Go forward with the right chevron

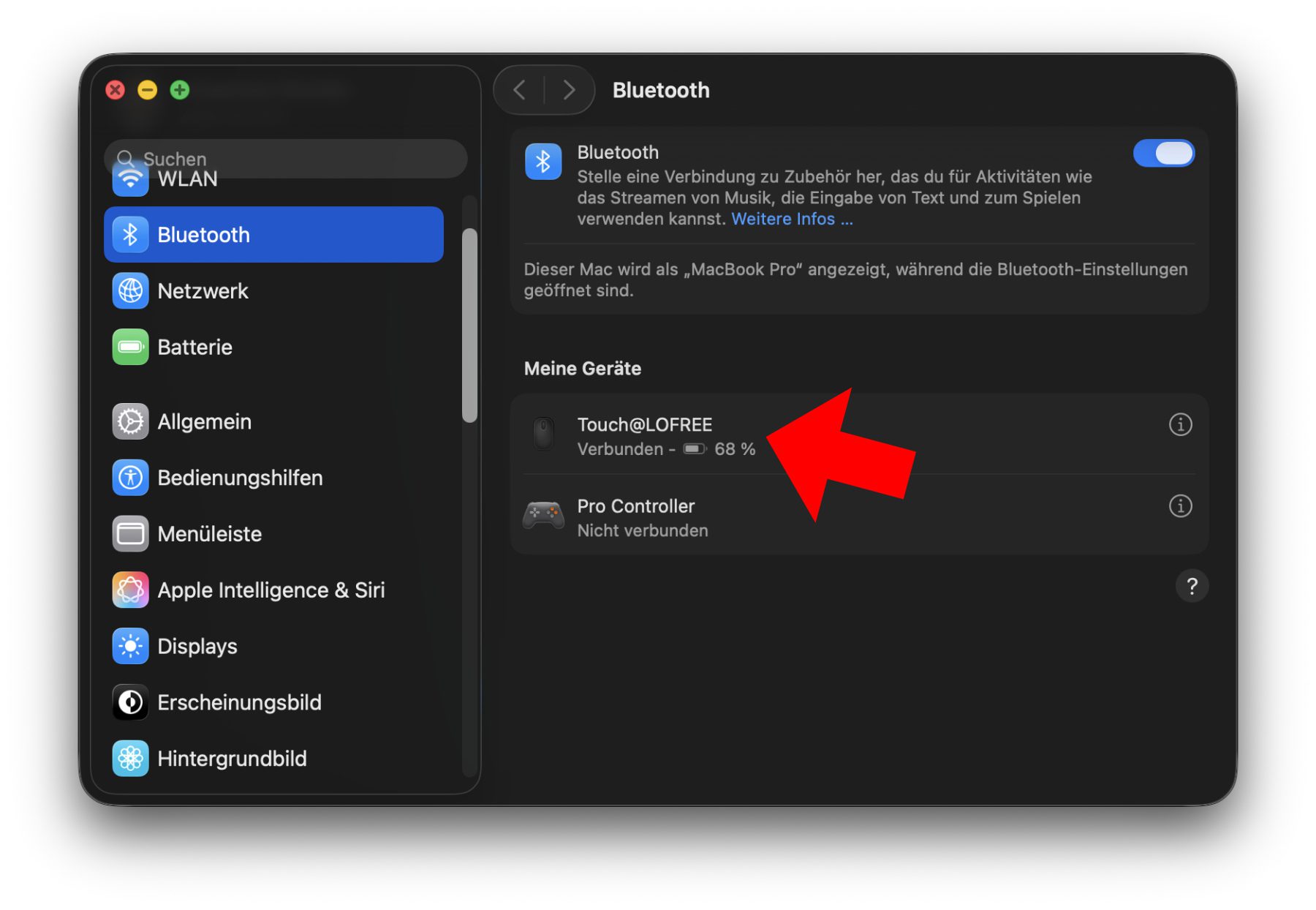click(569, 91)
